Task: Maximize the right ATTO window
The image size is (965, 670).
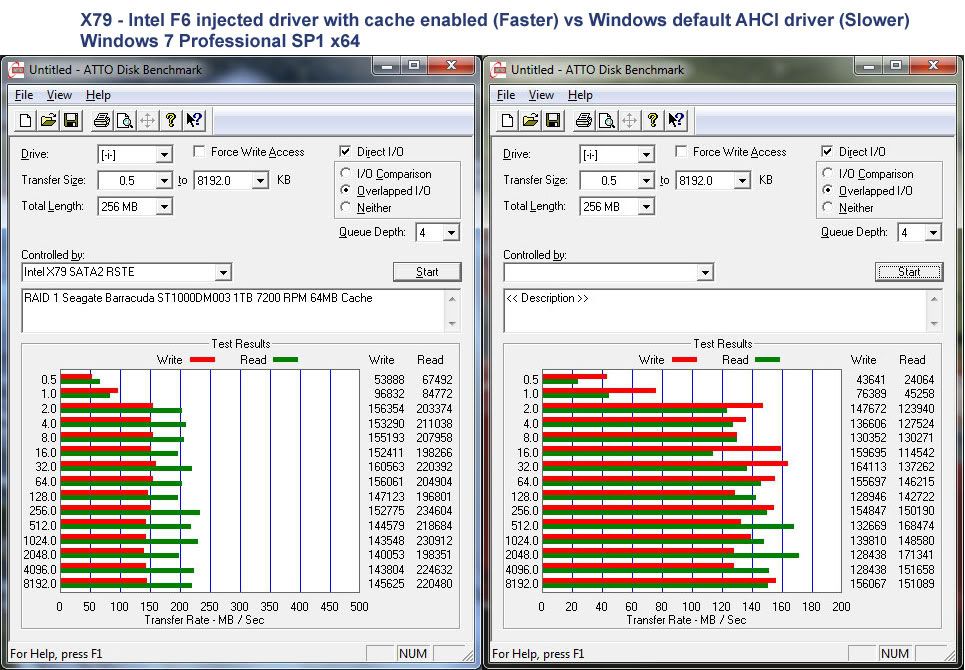Action: 895,65
